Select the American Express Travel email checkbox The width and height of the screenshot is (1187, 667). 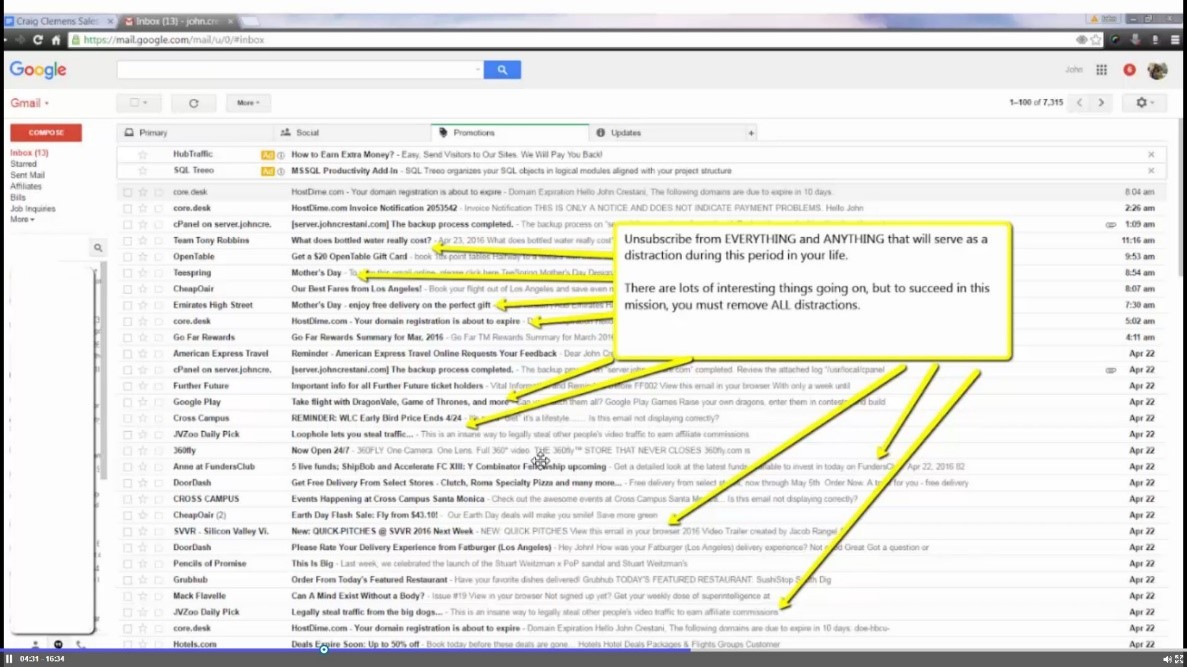point(127,354)
